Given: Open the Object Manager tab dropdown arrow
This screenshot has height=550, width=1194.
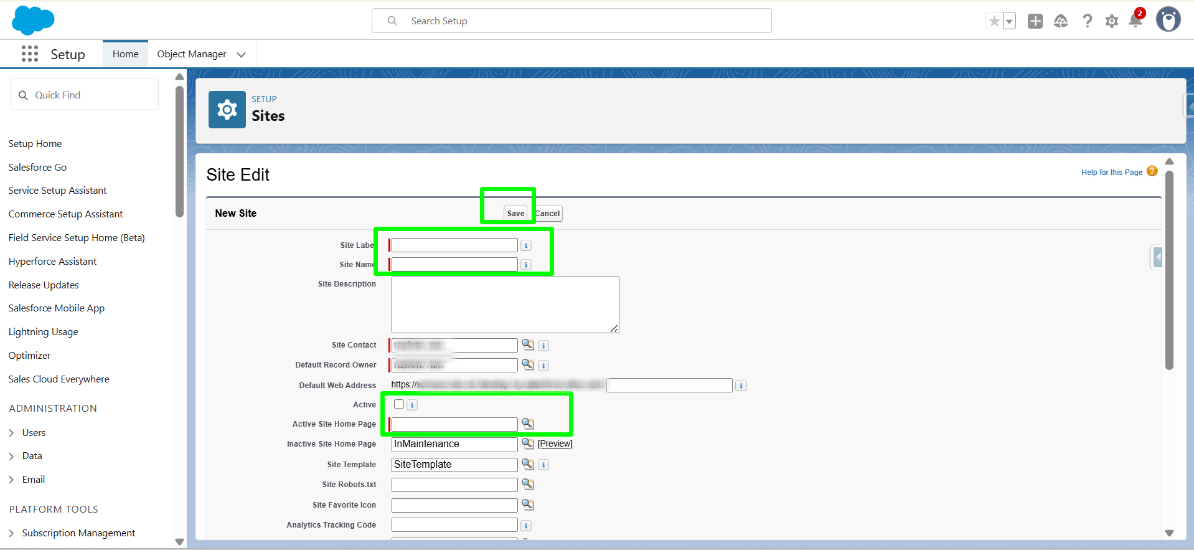Looking at the screenshot, I should (241, 55).
